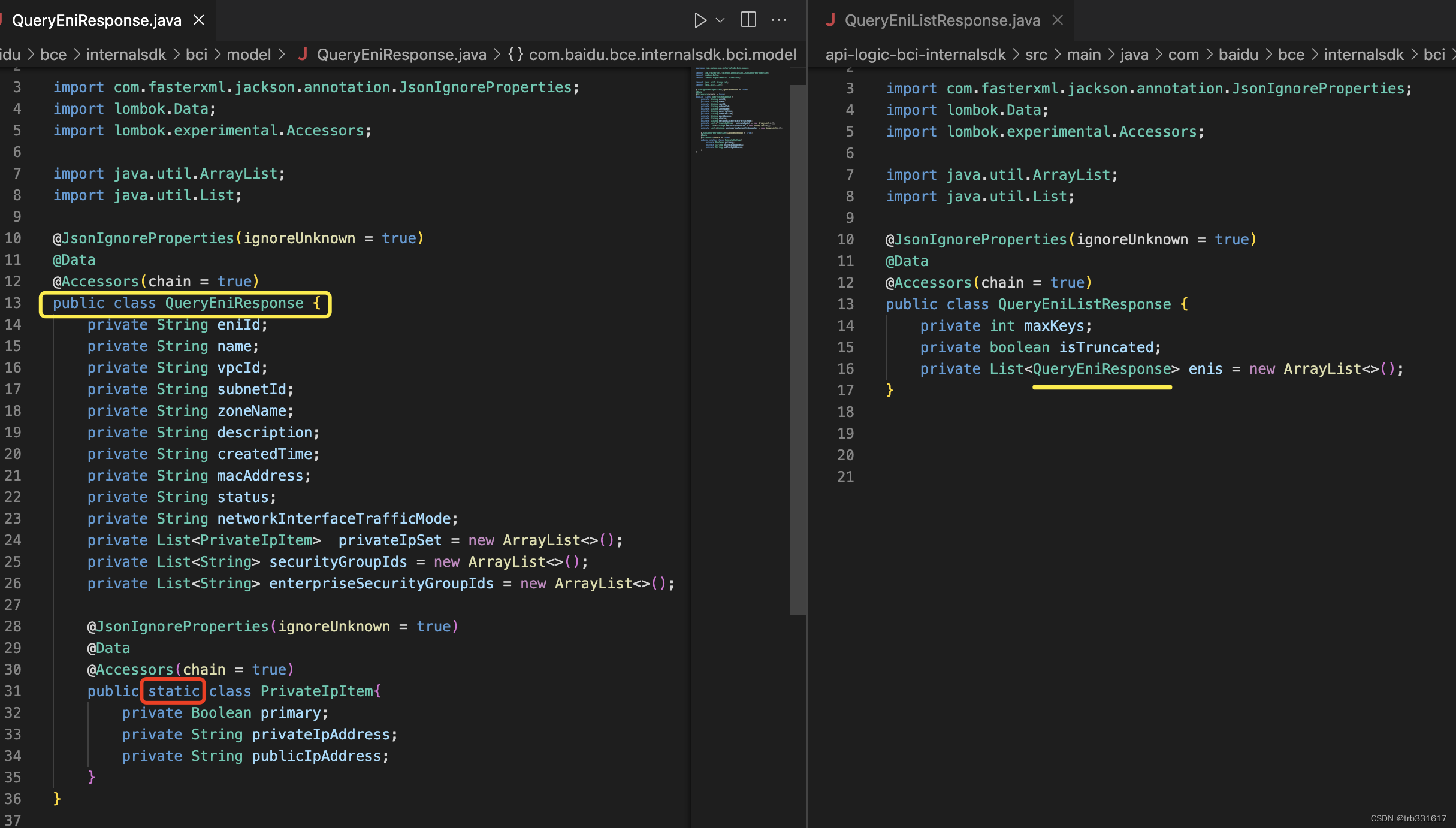Viewport: 1456px width, 828px height.
Task: Switch to the QueryEniResponse.java tab
Action: [96, 20]
